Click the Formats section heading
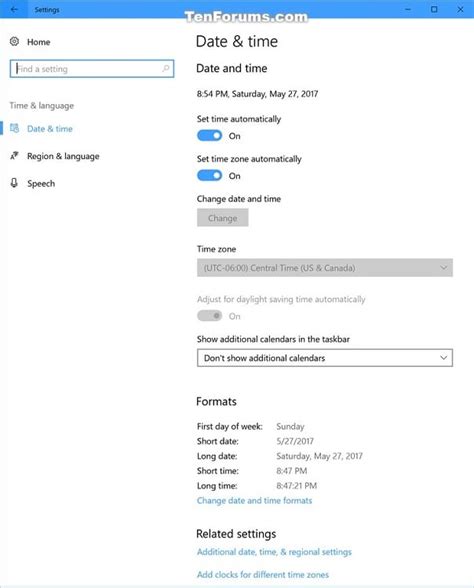This screenshot has height=588, width=474. coord(216,401)
